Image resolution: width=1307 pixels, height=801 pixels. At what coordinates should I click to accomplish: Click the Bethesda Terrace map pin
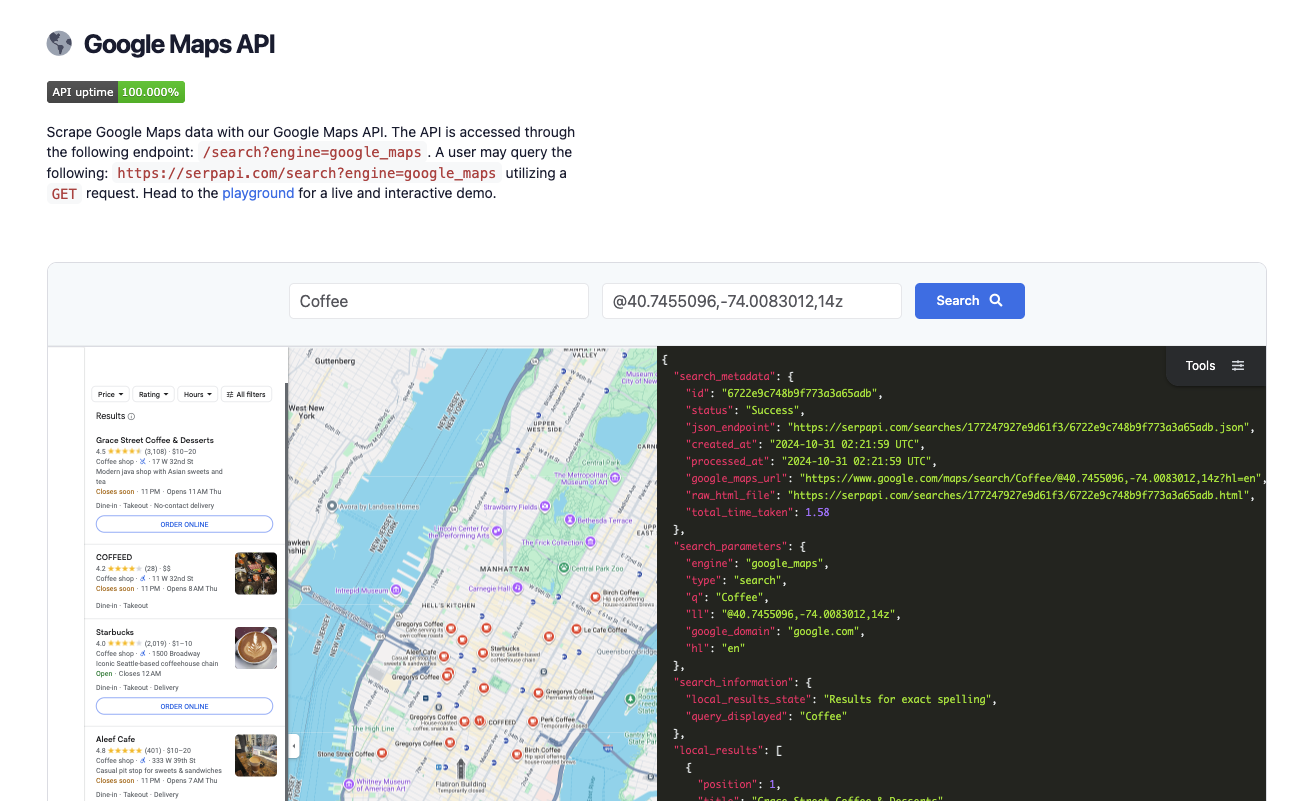coord(570,520)
